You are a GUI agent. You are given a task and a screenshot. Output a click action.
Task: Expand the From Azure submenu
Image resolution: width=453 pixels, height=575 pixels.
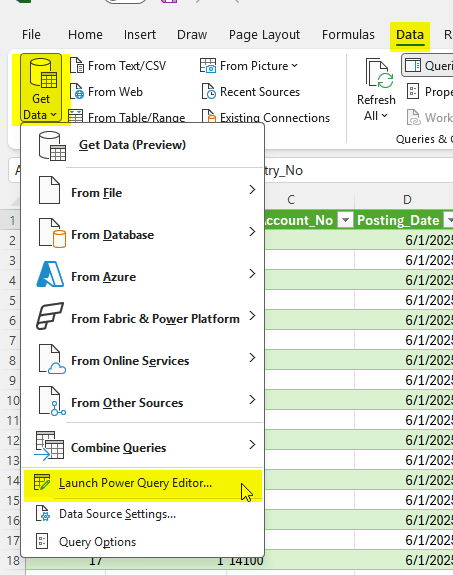coord(143,276)
